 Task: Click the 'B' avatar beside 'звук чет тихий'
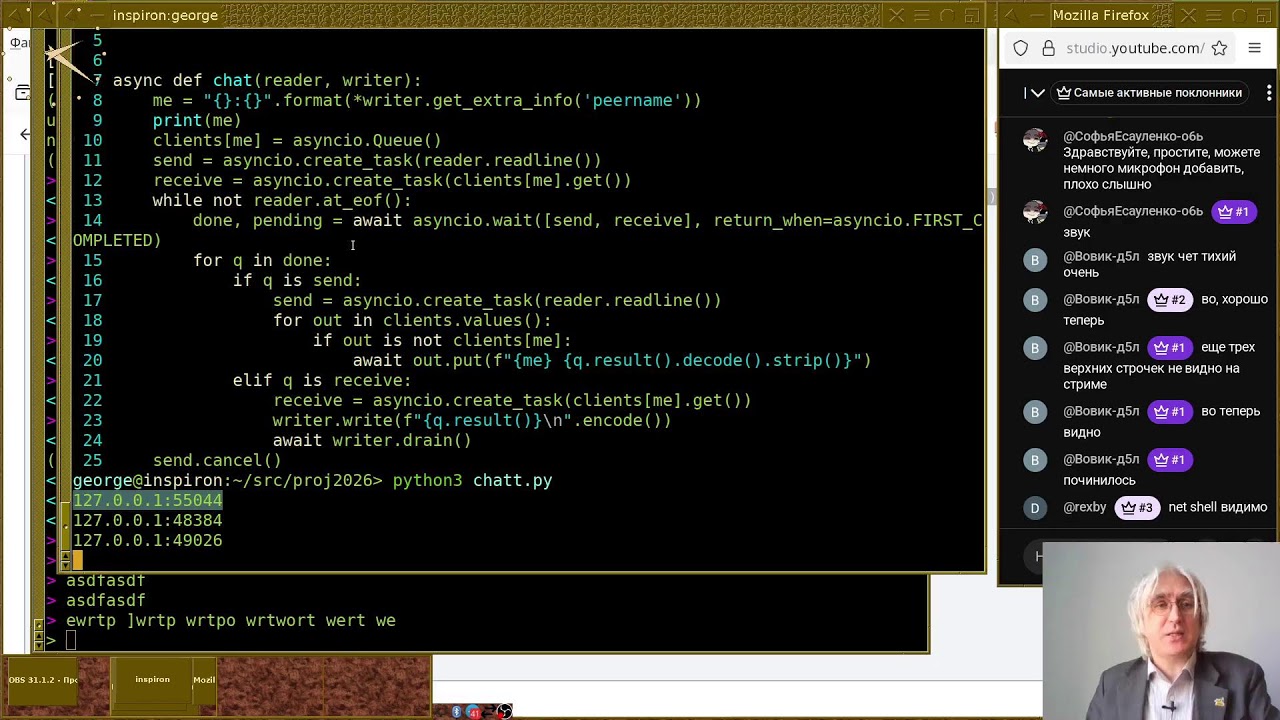coord(1035,260)
